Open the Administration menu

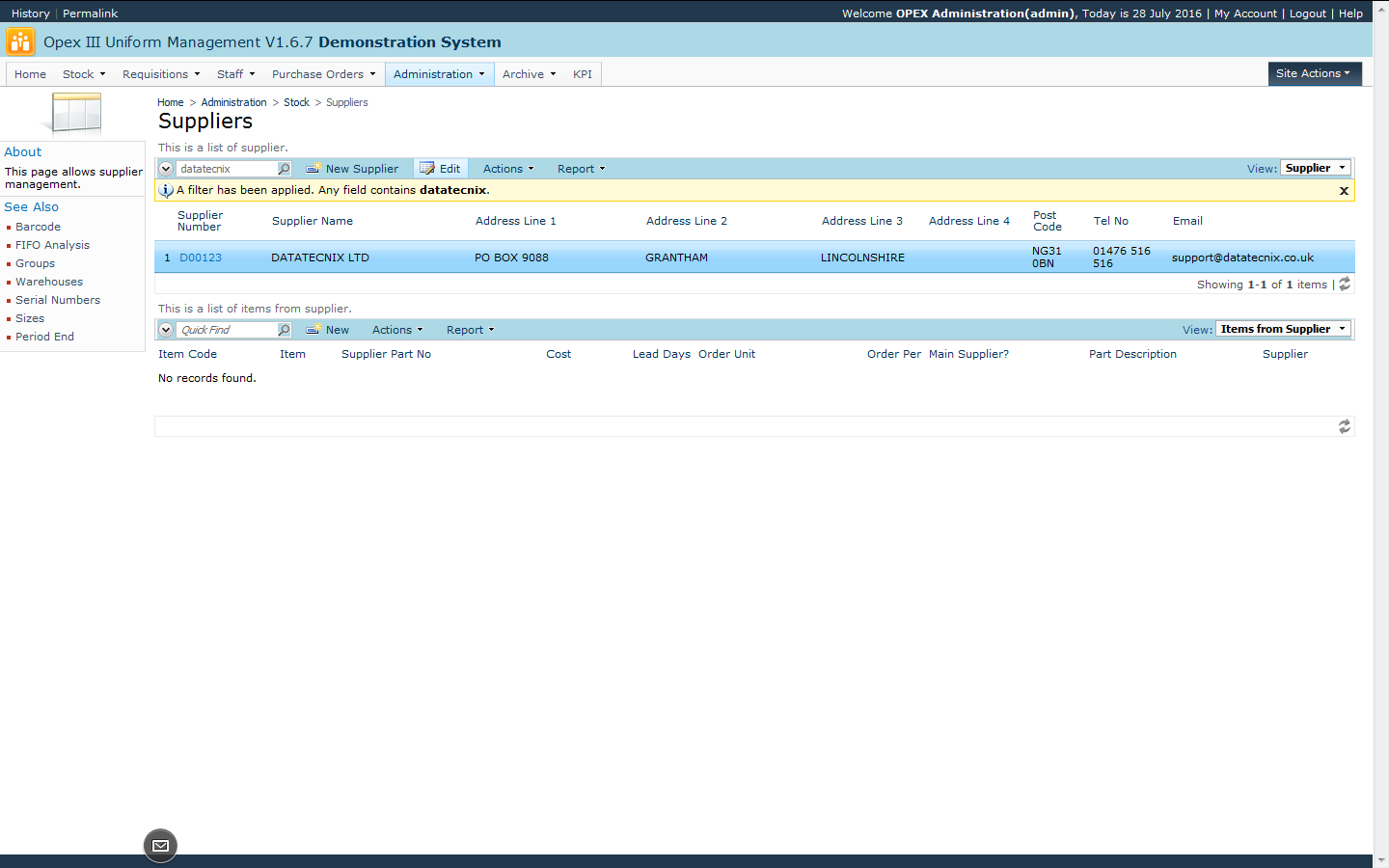[439, 74]
